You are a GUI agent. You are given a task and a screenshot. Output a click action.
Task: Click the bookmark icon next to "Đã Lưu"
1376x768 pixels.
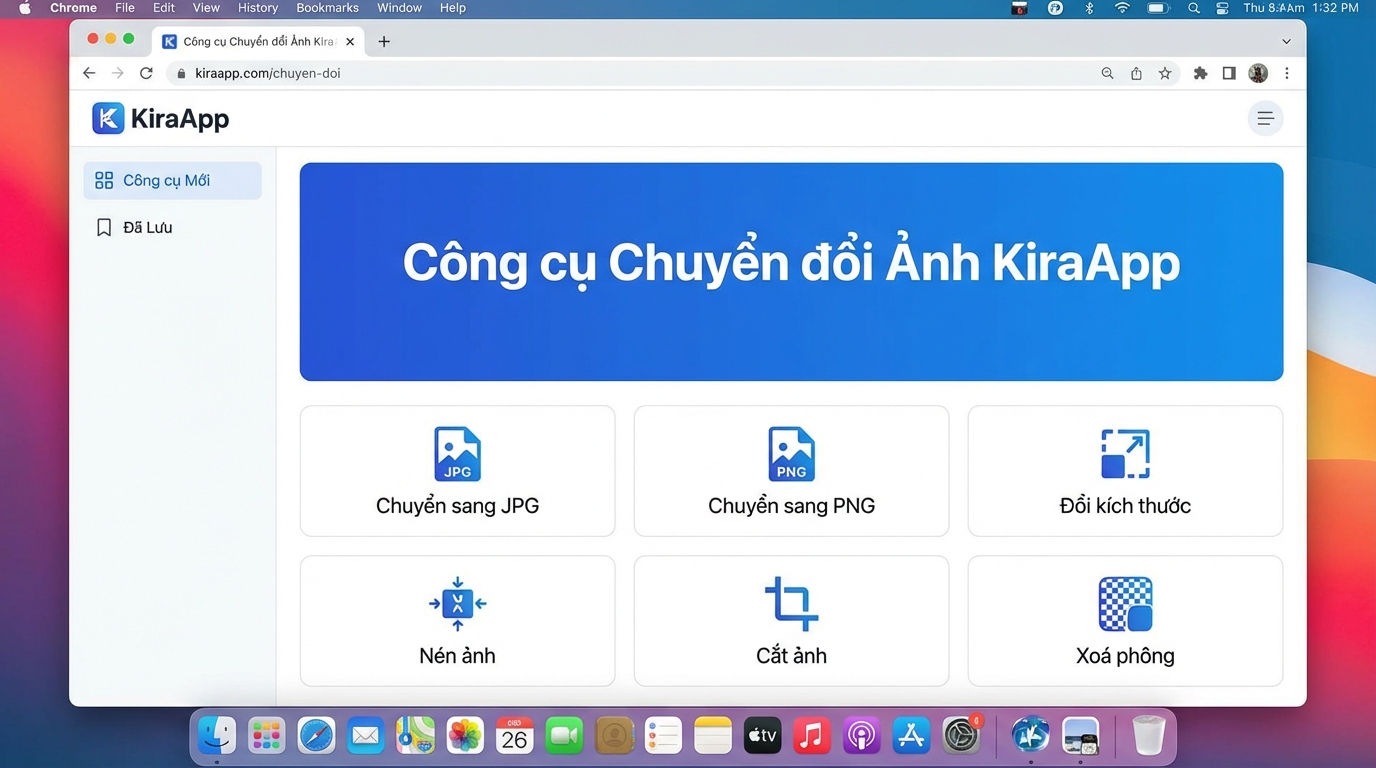(x=104, y=227)
